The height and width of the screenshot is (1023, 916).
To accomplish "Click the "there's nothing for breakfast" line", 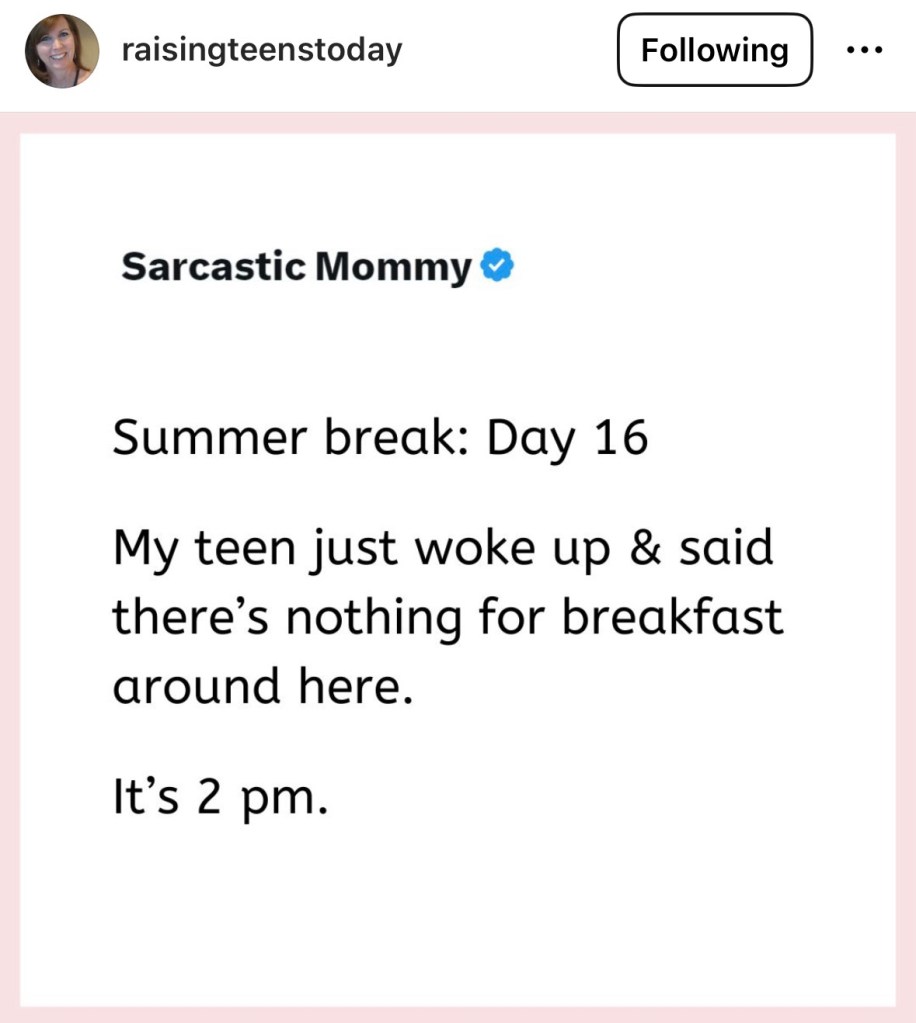I will pyautogui.click(x=447, y=618).
